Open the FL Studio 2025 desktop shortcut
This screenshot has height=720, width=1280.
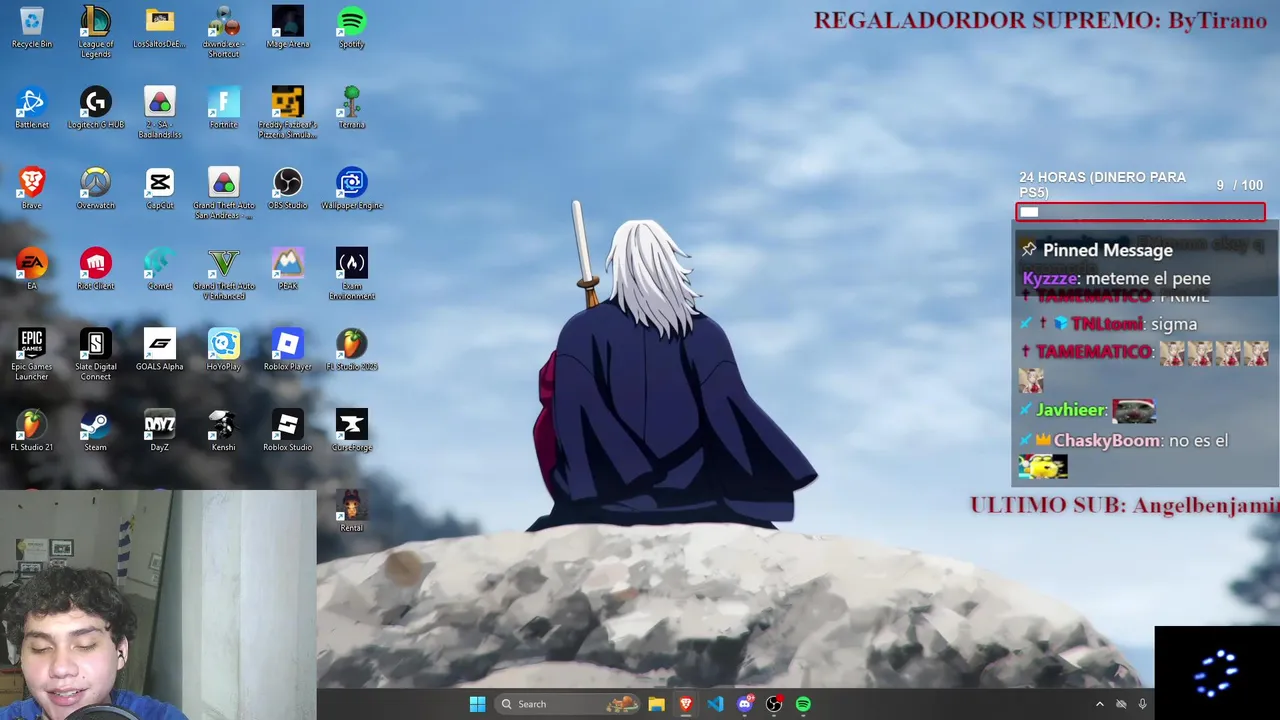(x=352, y=351)
